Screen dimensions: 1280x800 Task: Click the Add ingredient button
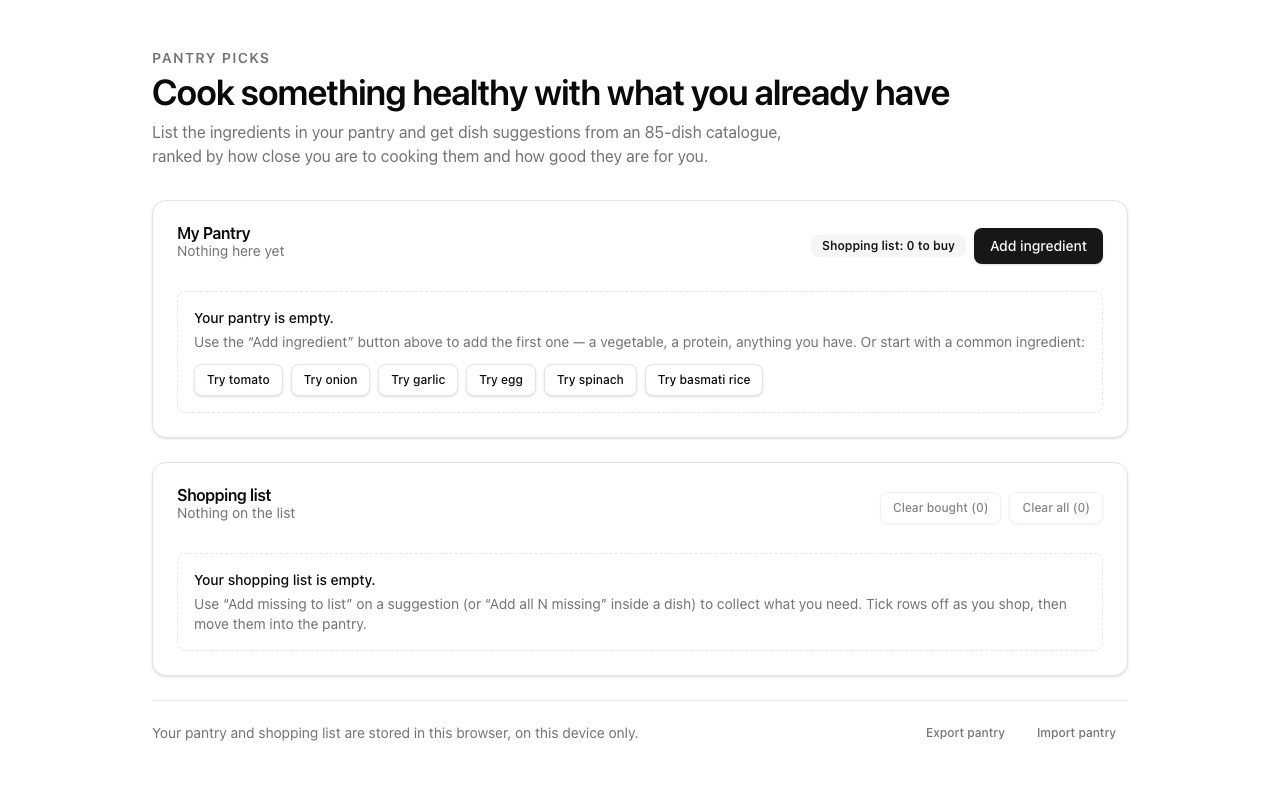pos(1038,246)
